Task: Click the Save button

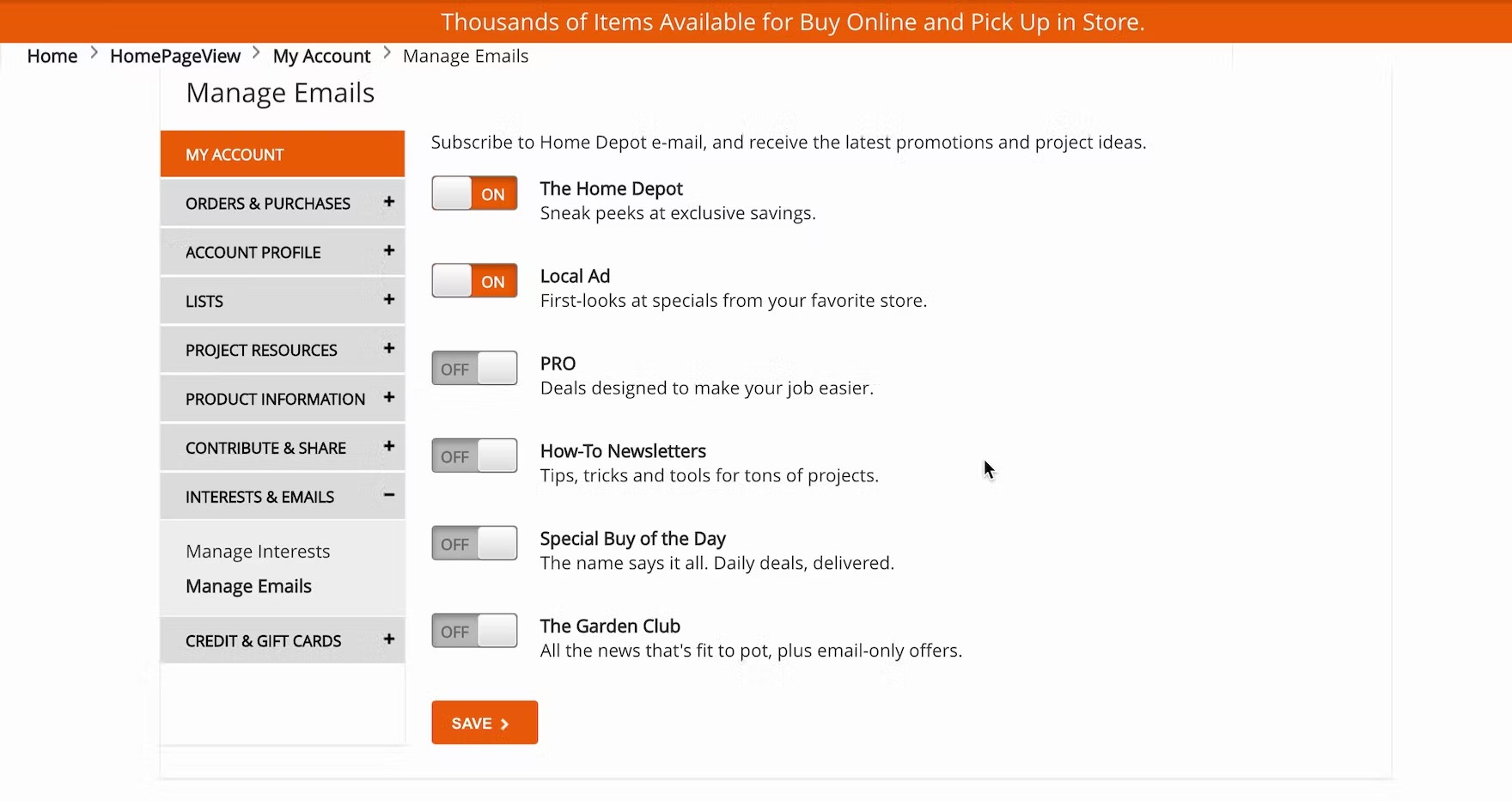Action: point(485,723)
